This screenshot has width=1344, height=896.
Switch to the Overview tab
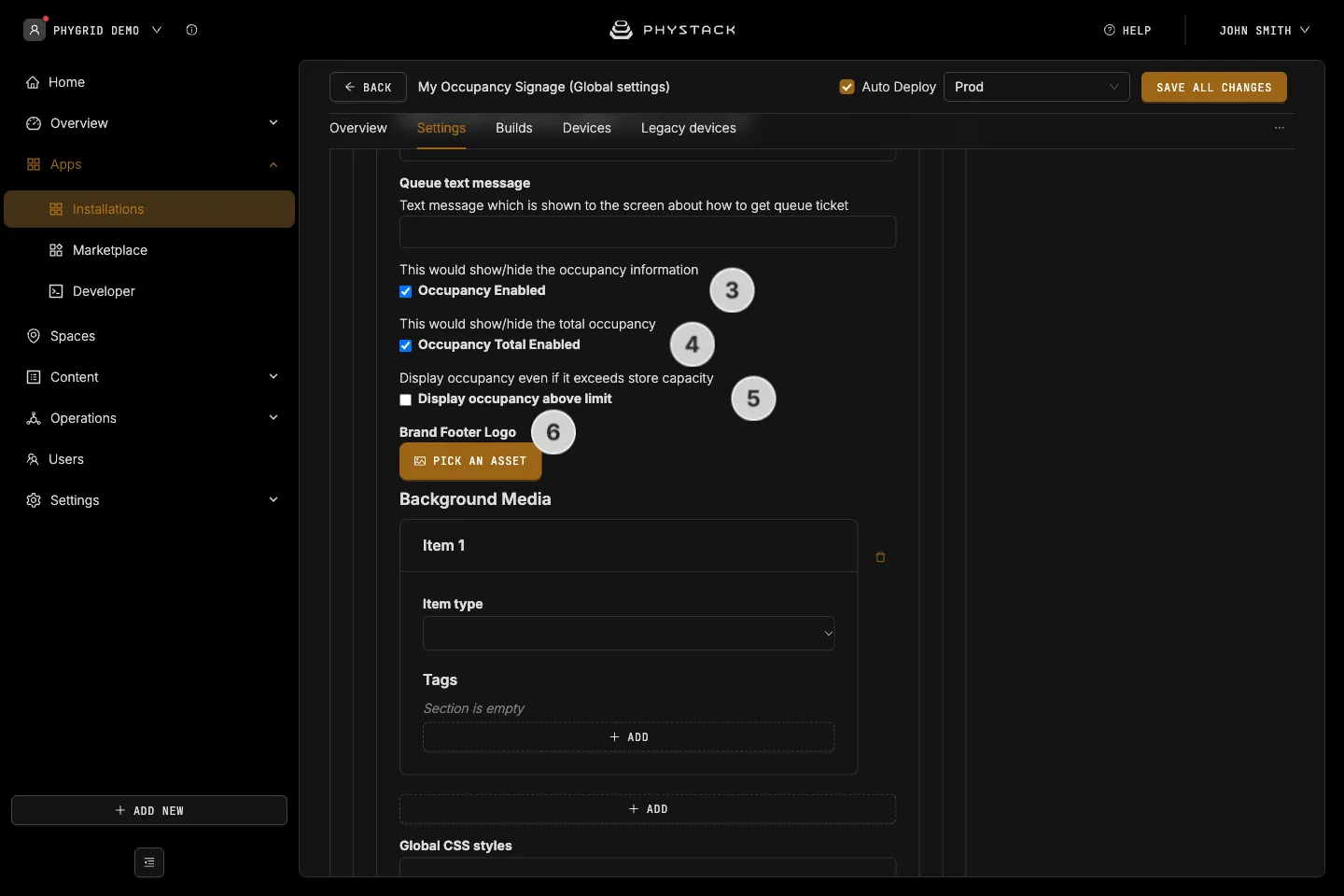358,128
